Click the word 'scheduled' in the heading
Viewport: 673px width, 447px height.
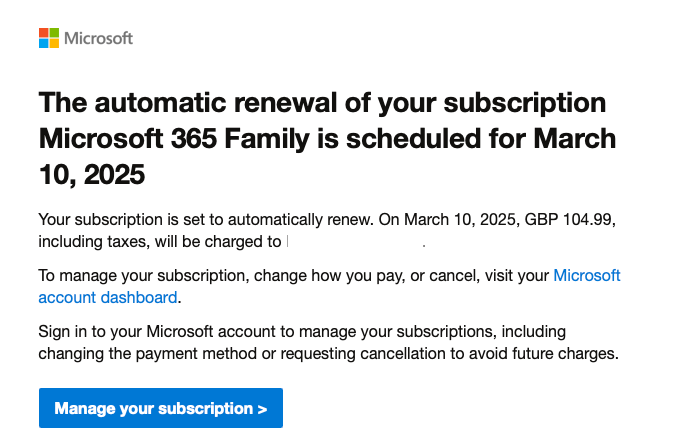[x=413, y=139]
